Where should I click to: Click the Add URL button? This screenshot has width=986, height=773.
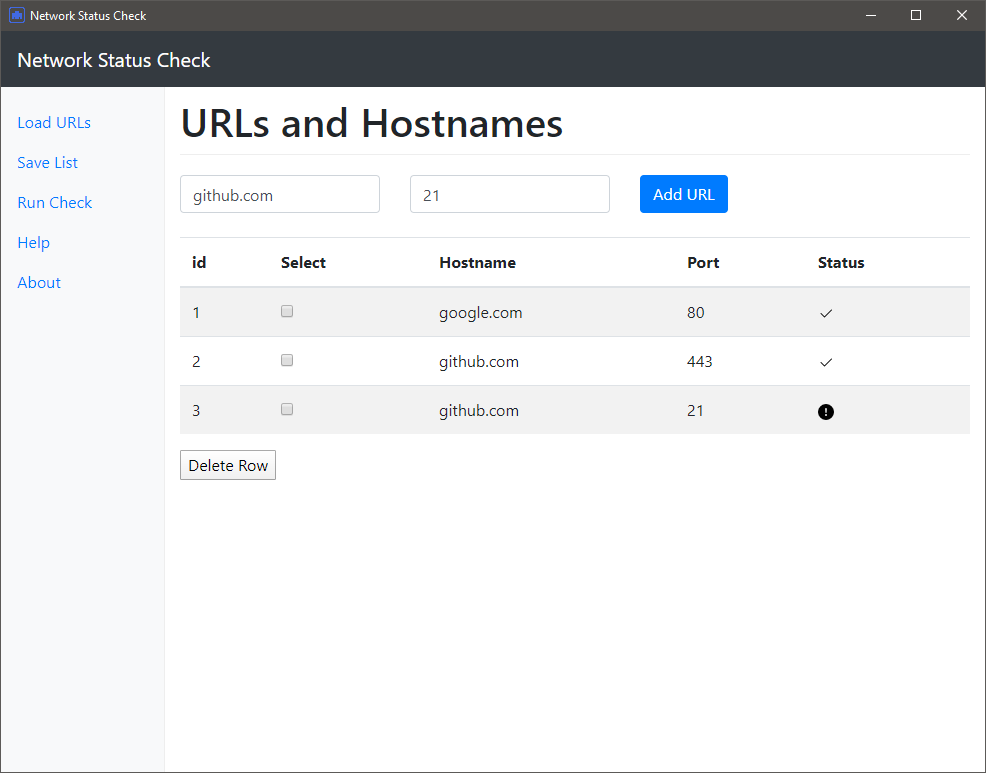[684, 194]
